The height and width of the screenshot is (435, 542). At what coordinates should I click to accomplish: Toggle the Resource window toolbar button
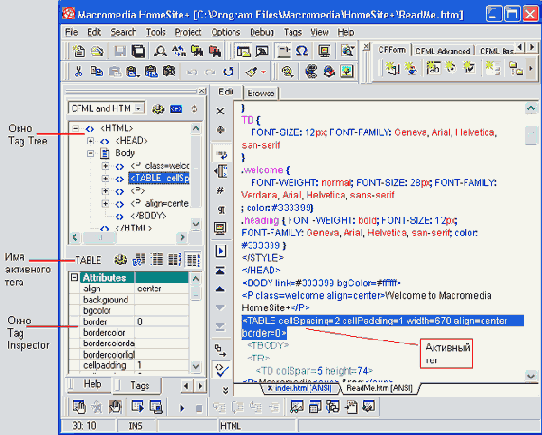coord(243,51)
